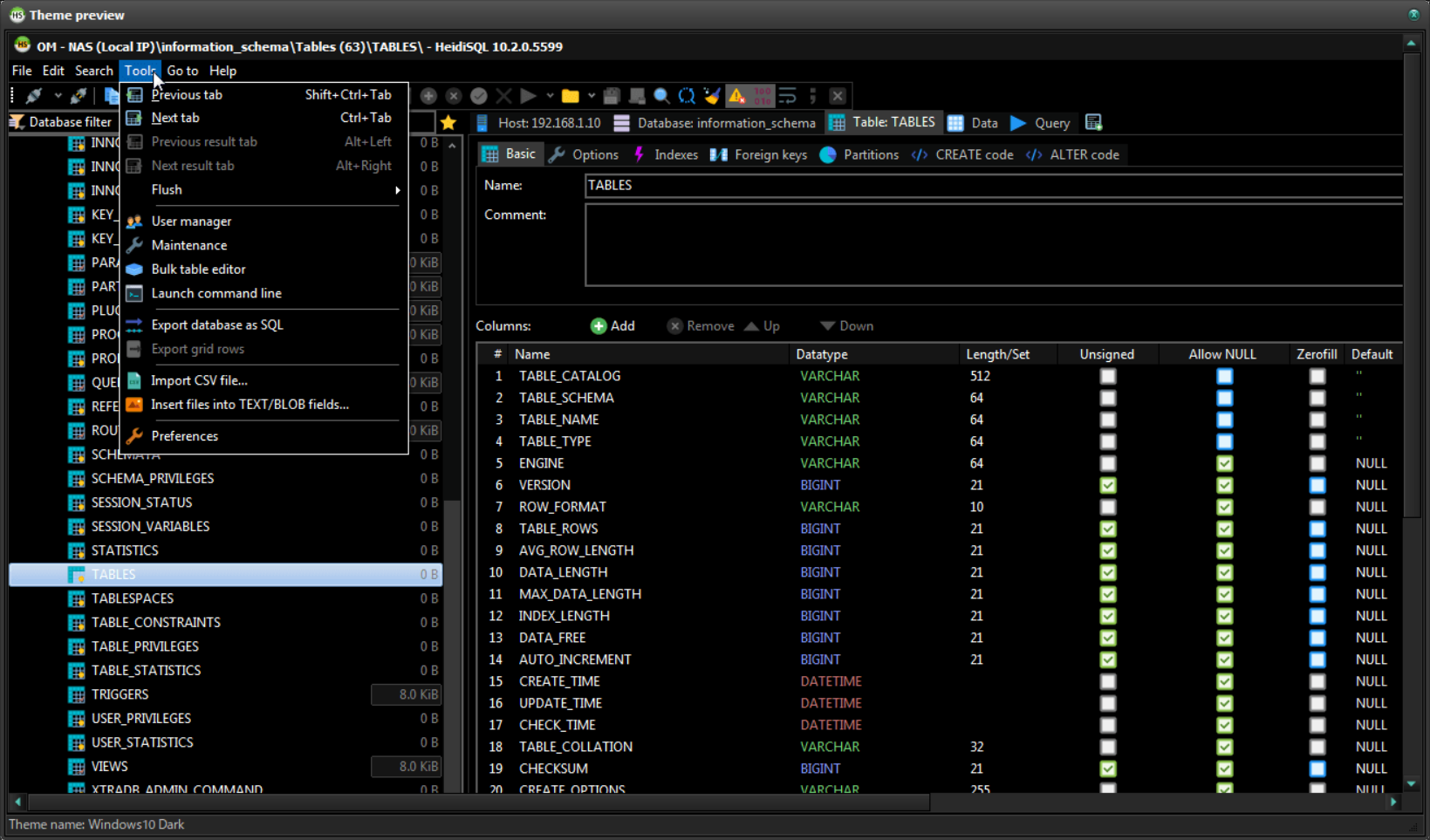Image resolution: width=1430 pixels, height=840 pixels.
Task: Click the save floppy disk toolbar icon
Action: 612,95
